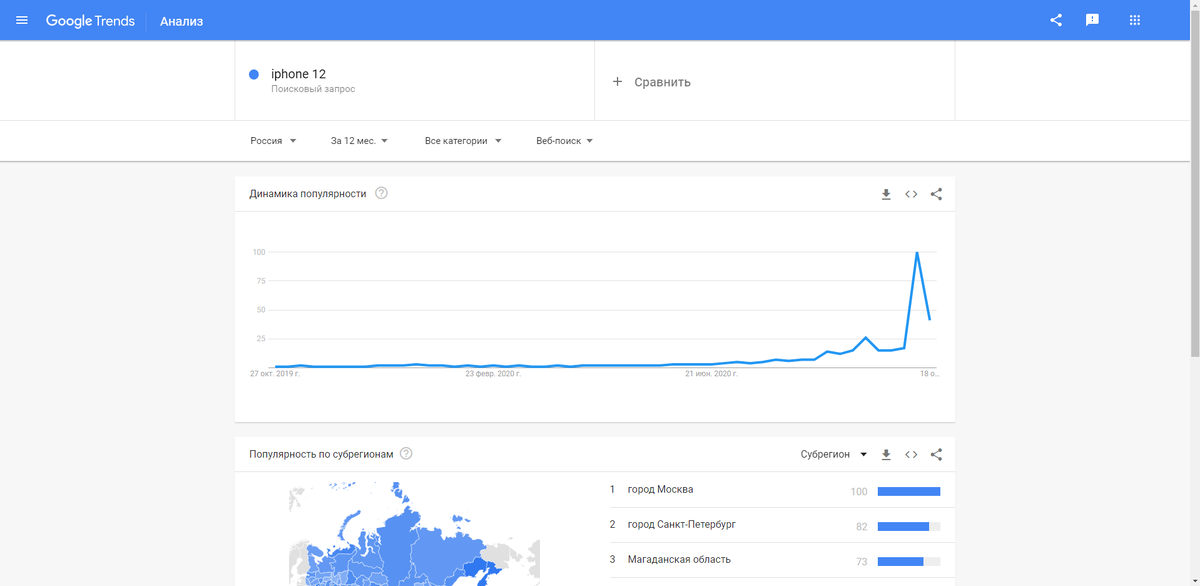Viewport: 1200px width, 586px height.
Task: Open the Субрегион selection dropdown
Action: (x=832, y=454)
